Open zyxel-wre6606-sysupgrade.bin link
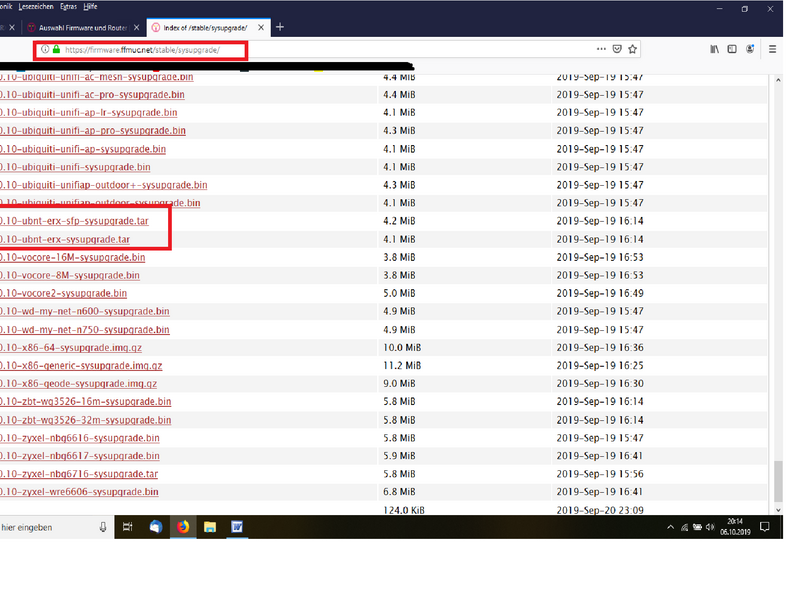The height and width of the screenshot is (600, 800). point(79,492)
